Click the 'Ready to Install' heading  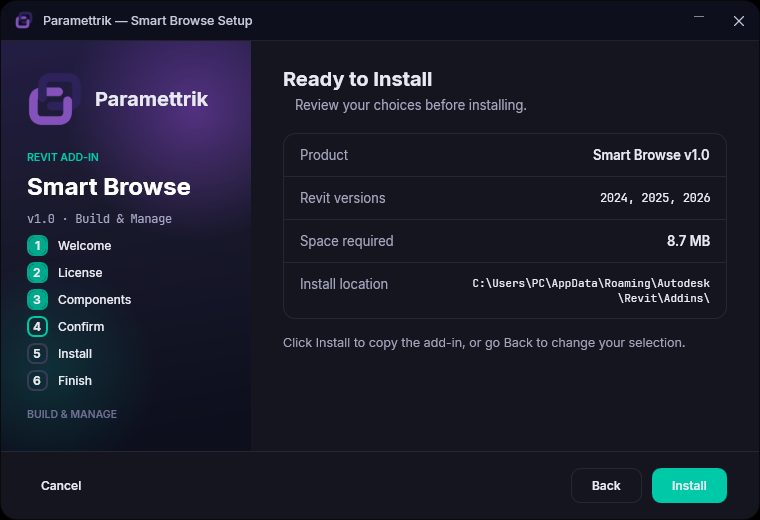[358, 79]
